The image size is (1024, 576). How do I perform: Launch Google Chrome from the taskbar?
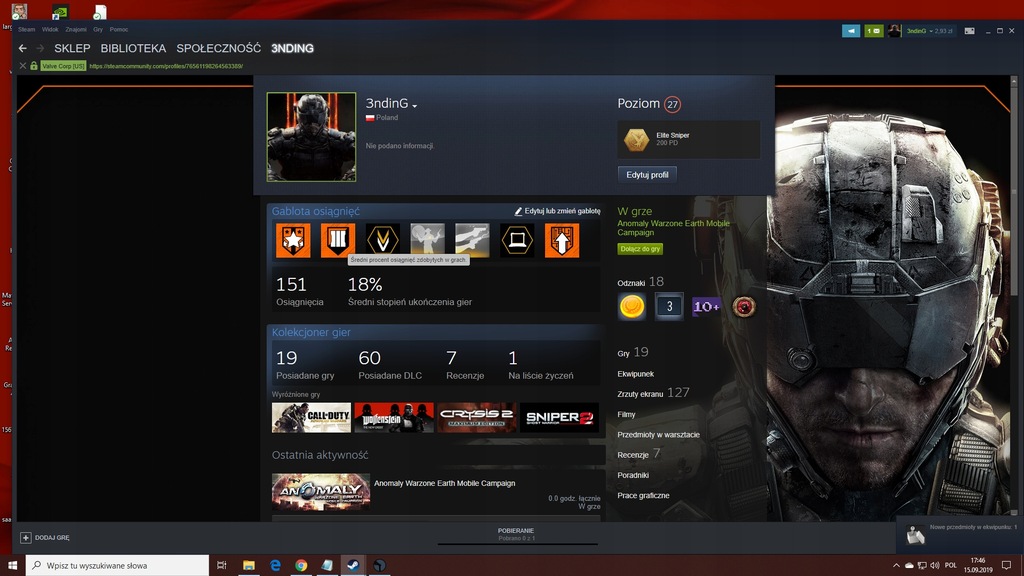(x=301, y=565)
